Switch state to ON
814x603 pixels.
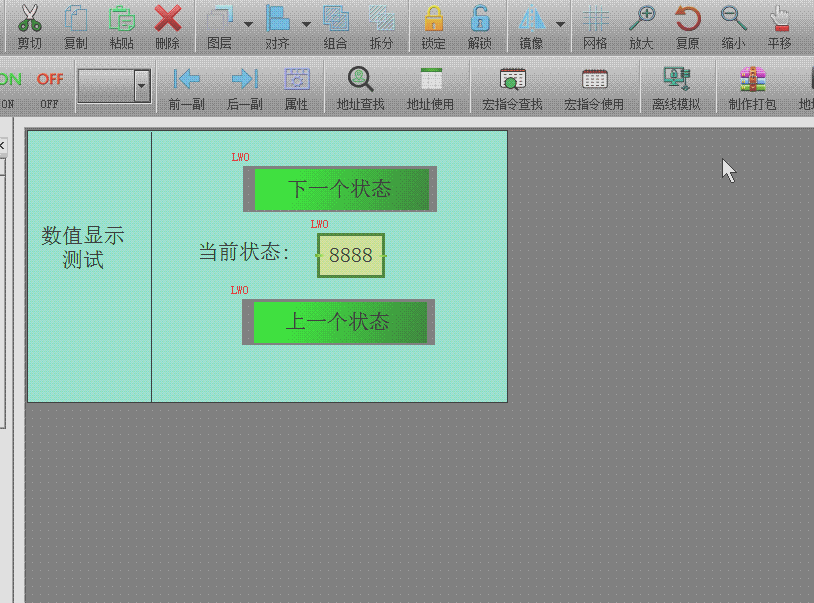(x=10, y=81)
